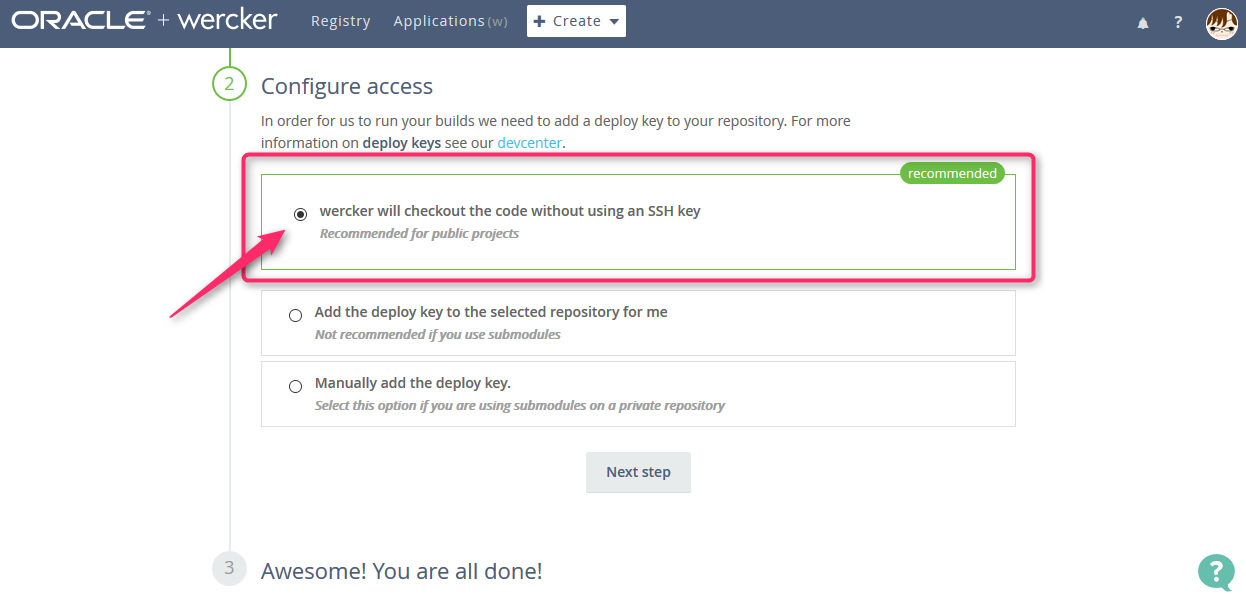Open the Applications menu item
The width and height of the screenshot is (1246, 598).
[450, 21]
